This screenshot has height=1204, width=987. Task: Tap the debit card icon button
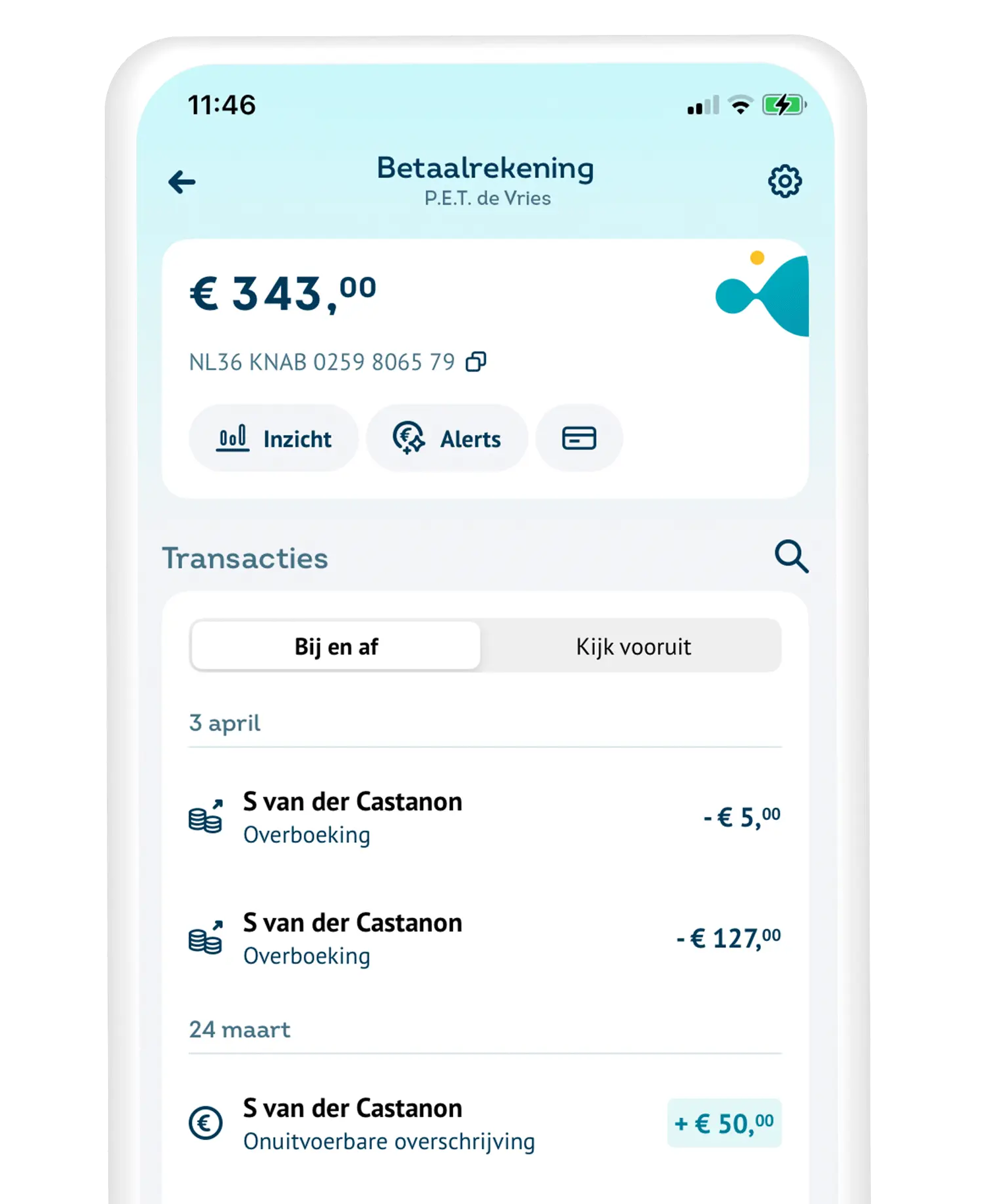(579, 438)
